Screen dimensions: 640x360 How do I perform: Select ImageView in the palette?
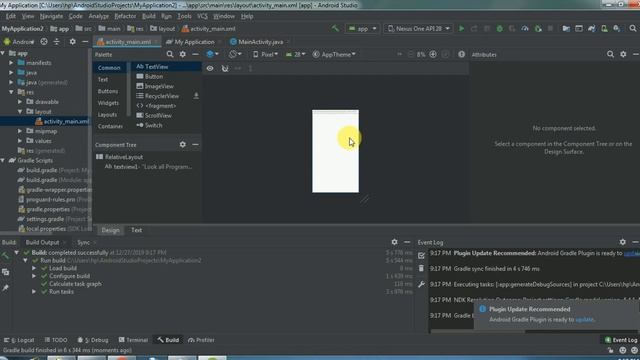[155, 86]
